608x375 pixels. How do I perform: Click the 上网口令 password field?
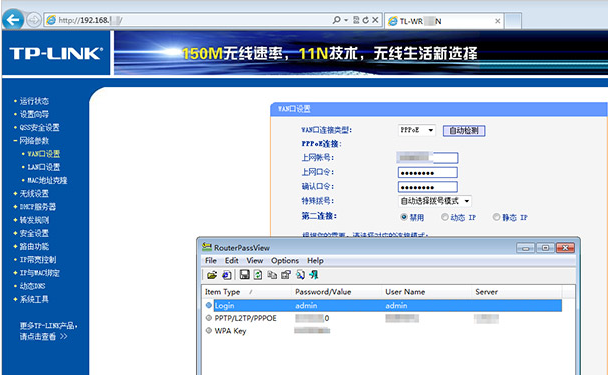tap(428, 173)
